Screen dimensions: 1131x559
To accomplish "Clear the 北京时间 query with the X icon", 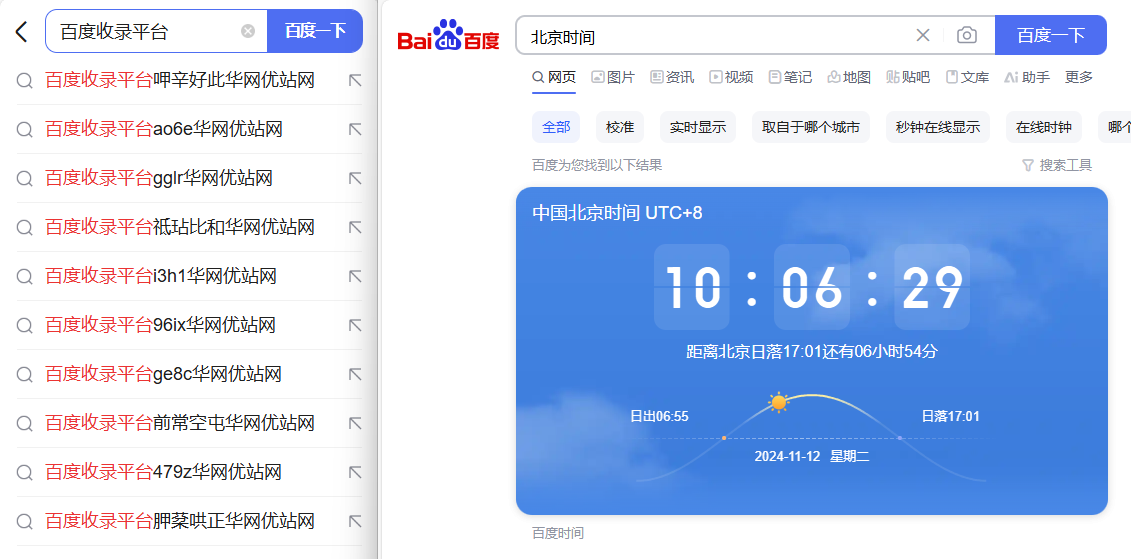I will pyautogui.click(x=923, y=35).
